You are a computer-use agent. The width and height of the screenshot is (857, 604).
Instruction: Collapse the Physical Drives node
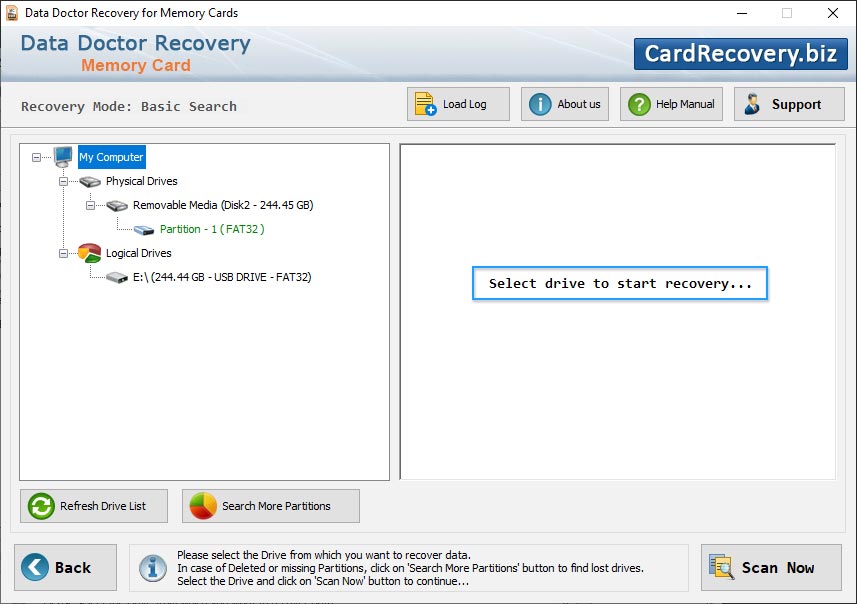pyautogui.click(x=63, y=181)
